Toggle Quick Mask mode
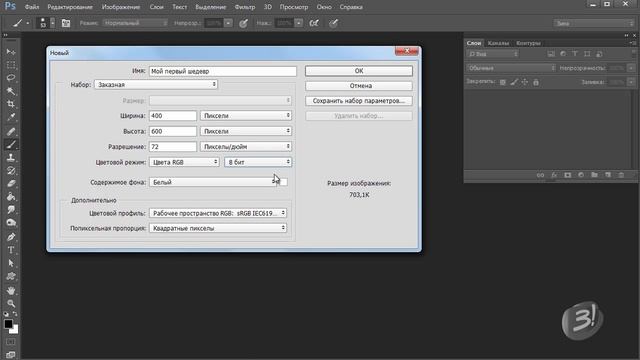 (11, 342)
